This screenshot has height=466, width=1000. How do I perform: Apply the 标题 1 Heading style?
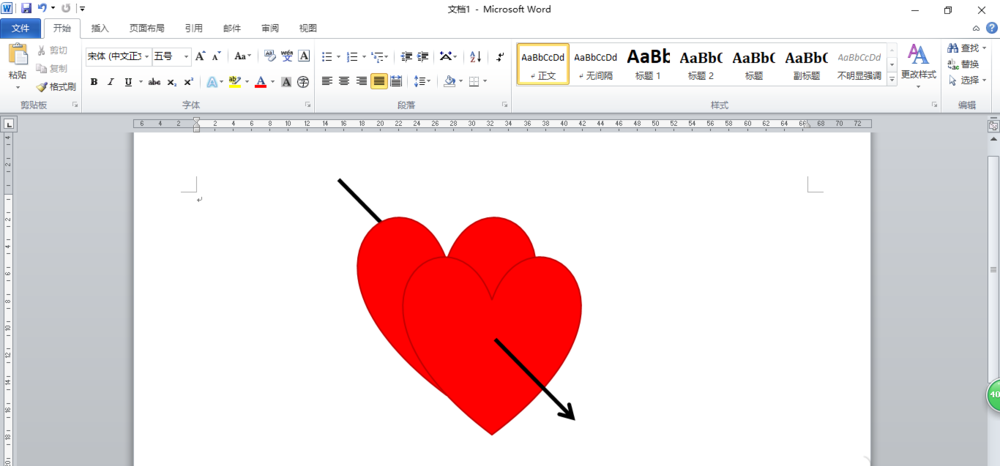[648, 64]
